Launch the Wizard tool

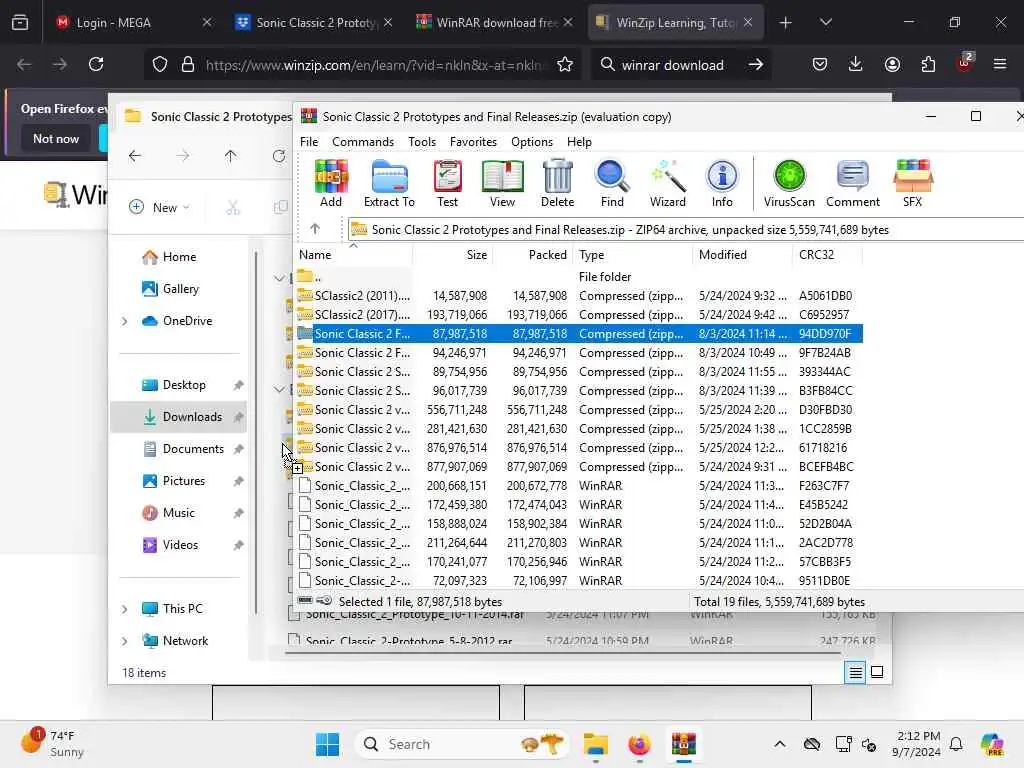pos(667,184)
